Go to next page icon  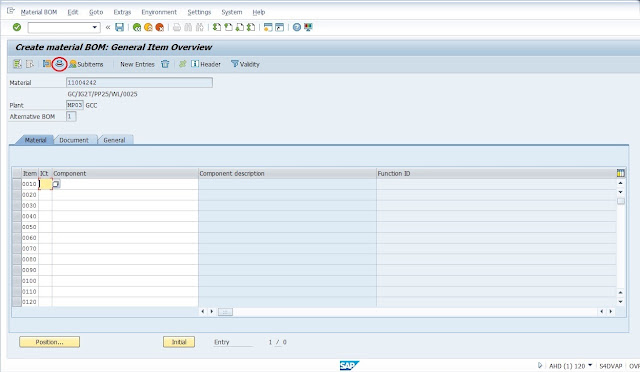tap(240, 27)
